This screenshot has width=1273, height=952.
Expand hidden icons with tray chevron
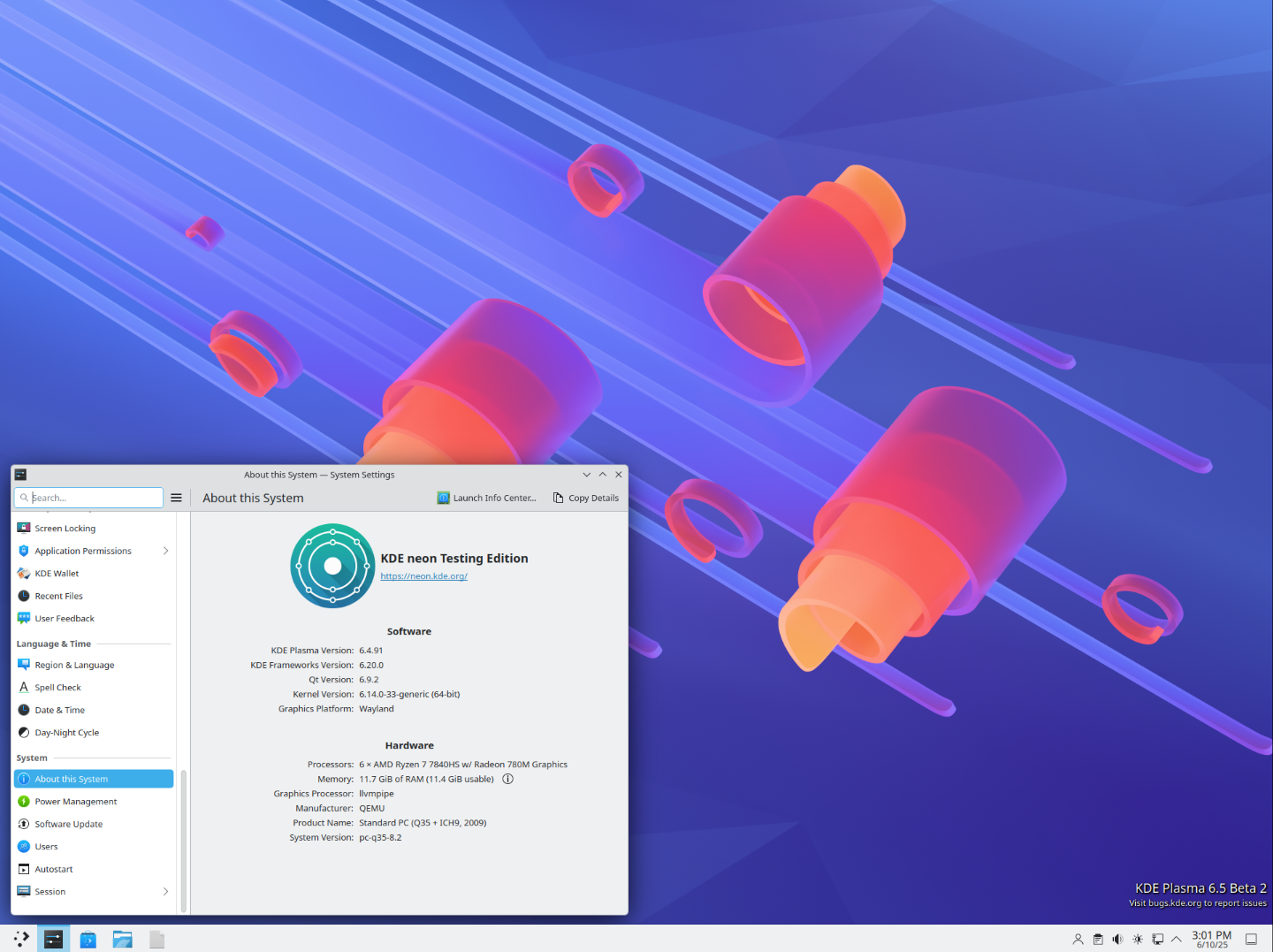[1176, 939]
